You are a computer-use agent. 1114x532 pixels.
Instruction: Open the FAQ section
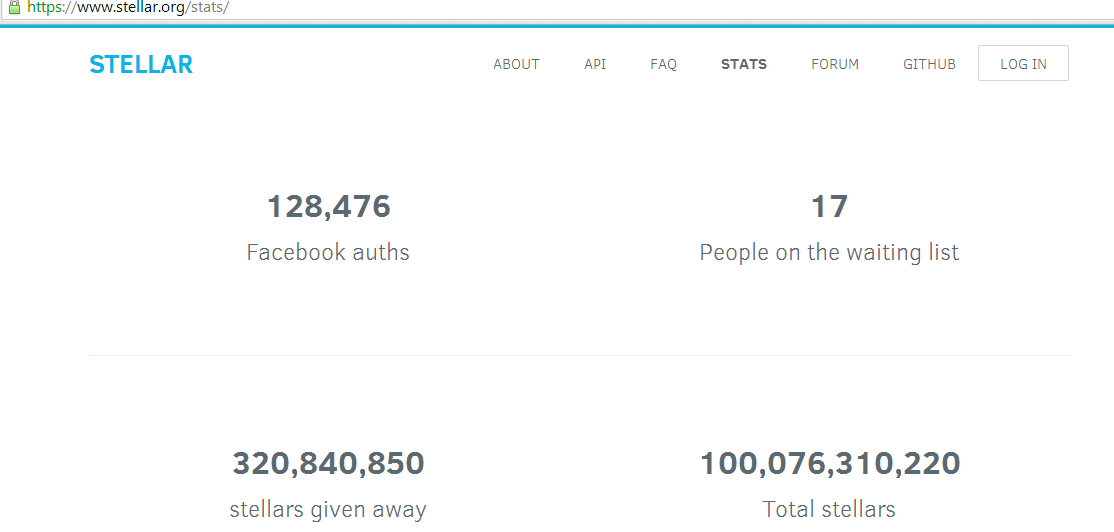[663, 64]
